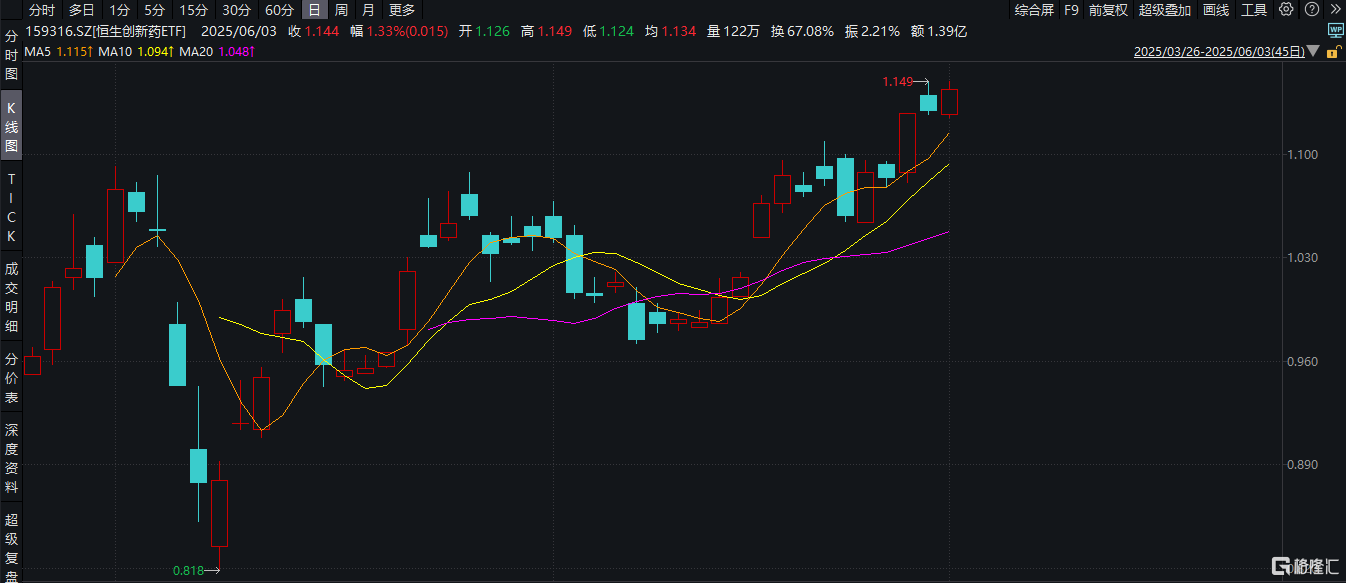Click the WP monitor icon
1346x583 pixels.
click(1335, 31)
